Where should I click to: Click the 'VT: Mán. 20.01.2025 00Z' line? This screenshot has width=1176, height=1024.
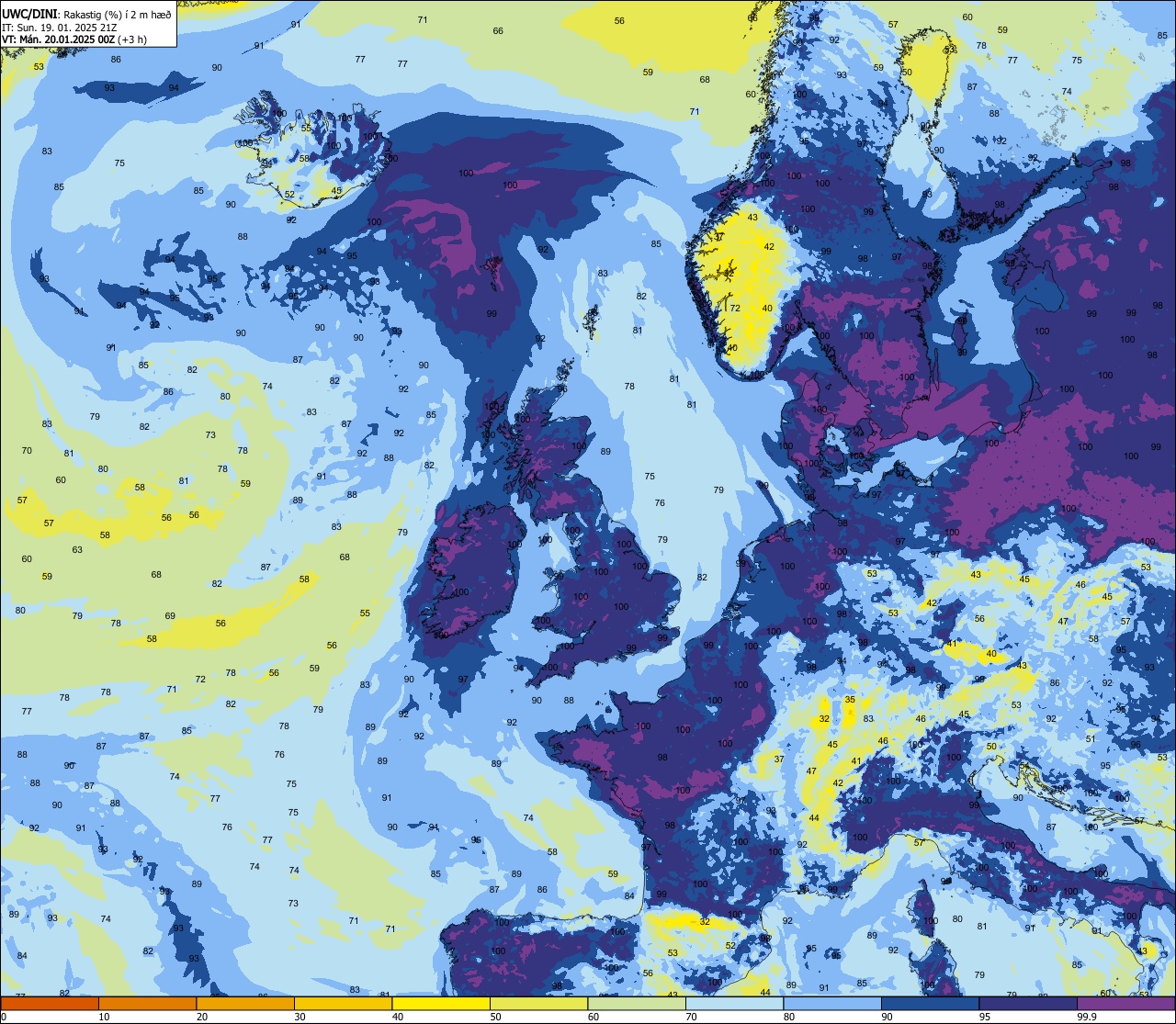[58, 39]
